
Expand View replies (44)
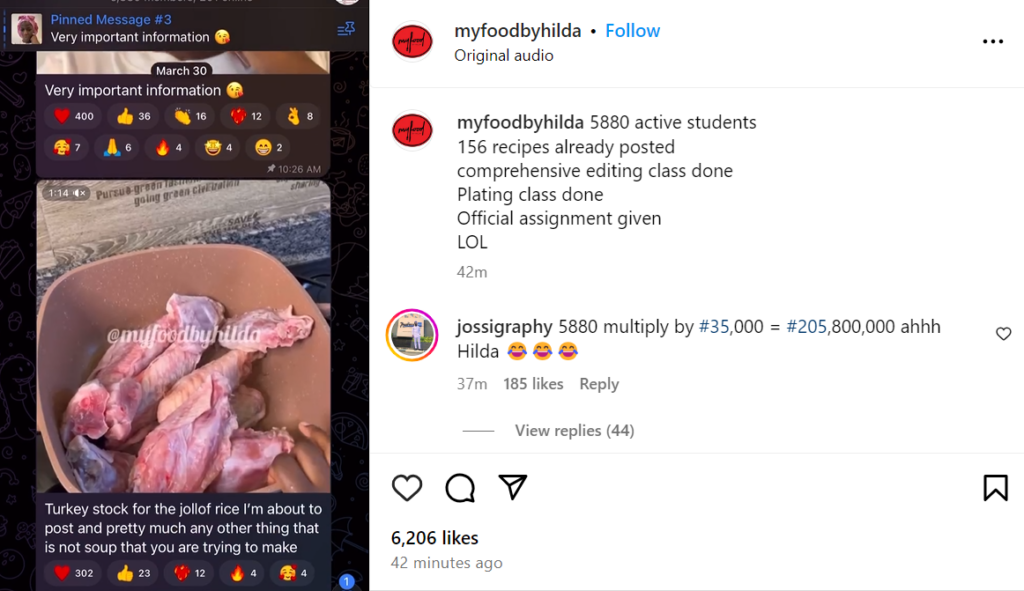574,431
